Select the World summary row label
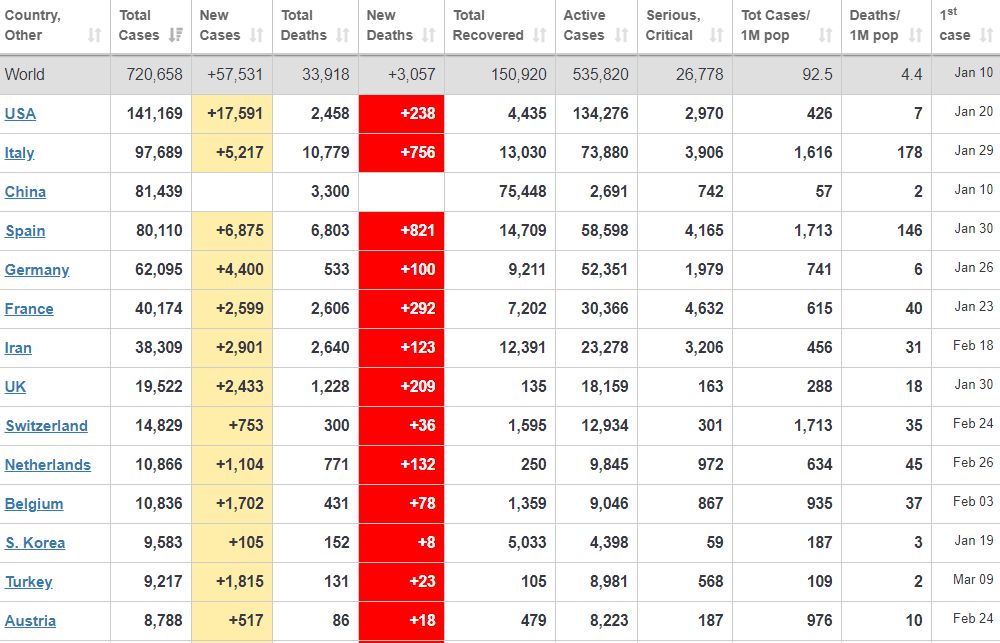The image size is (1000, 643). 24,75
